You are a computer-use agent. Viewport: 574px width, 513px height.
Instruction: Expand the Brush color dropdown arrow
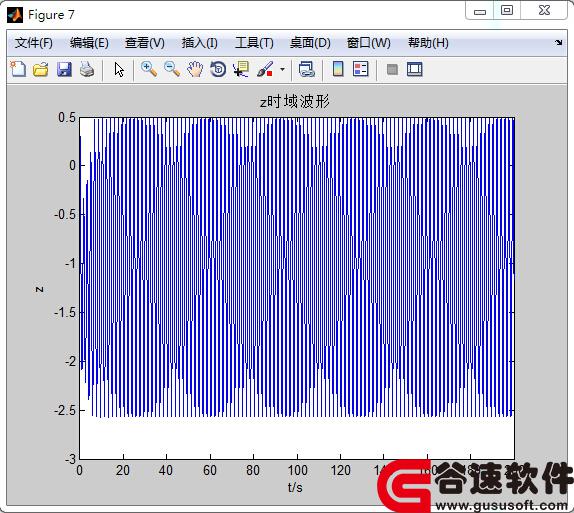pos(282,69)
